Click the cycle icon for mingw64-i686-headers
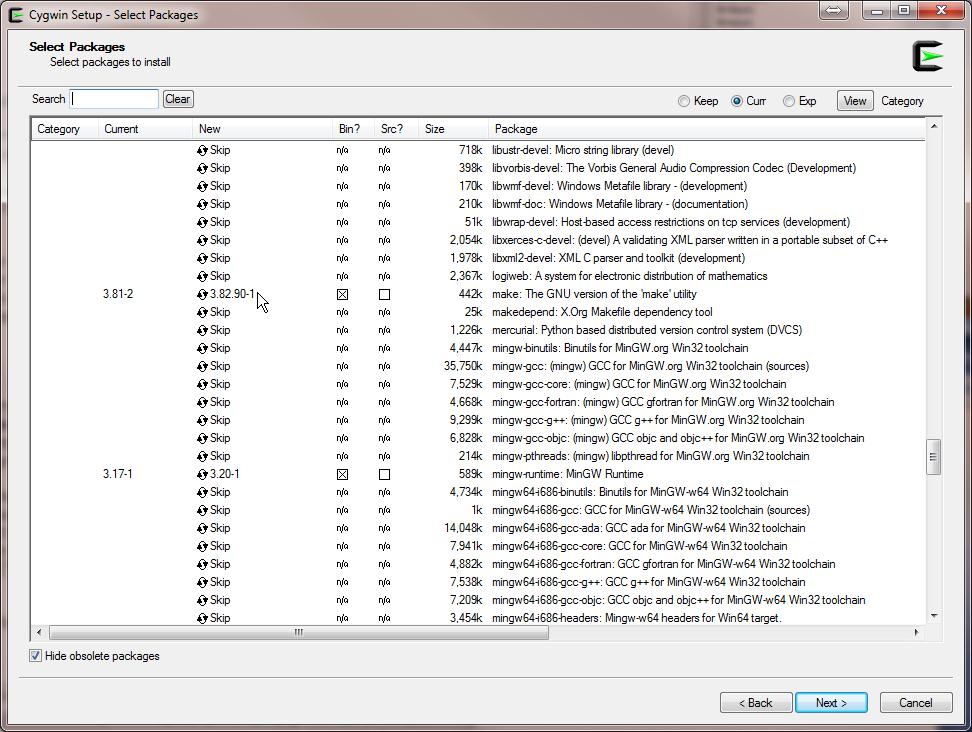The width and height of the screenshot is (972, 732). [x=202, y=618]
